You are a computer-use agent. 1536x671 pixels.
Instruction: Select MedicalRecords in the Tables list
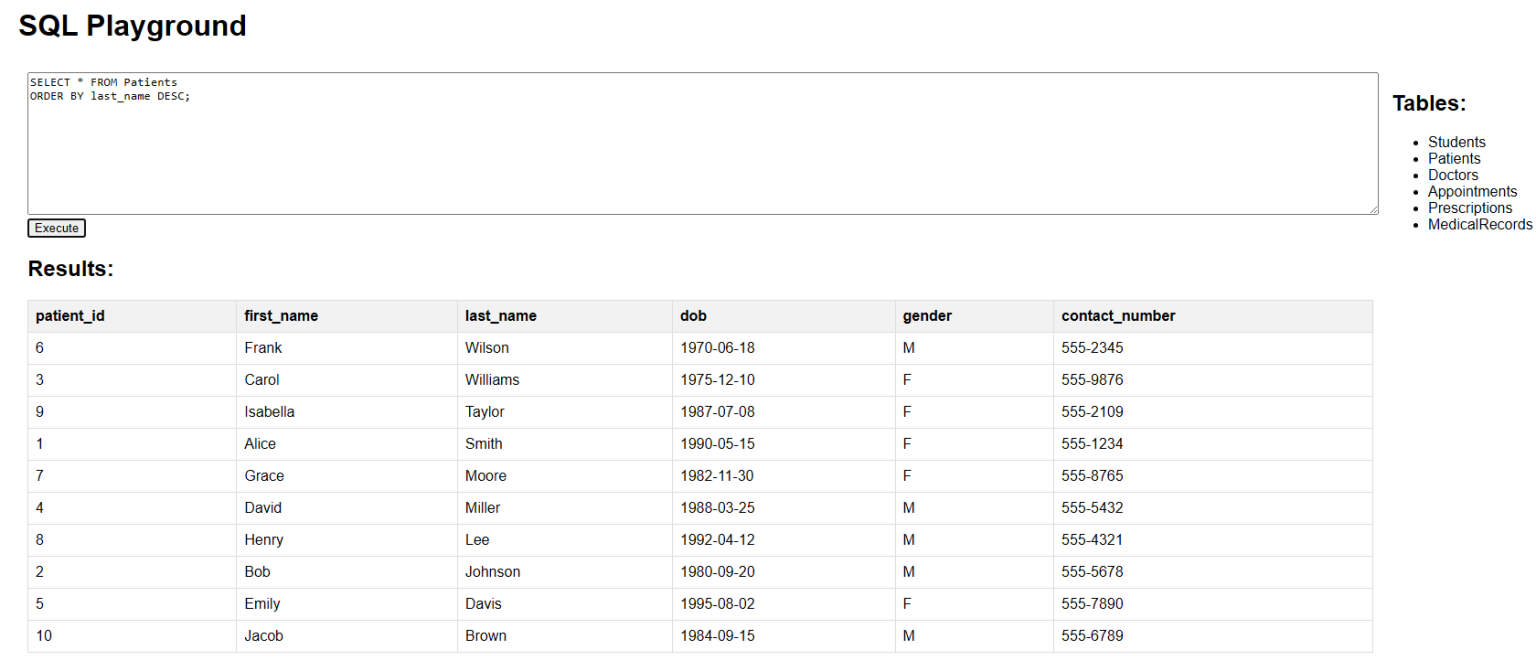[1479, 225]
